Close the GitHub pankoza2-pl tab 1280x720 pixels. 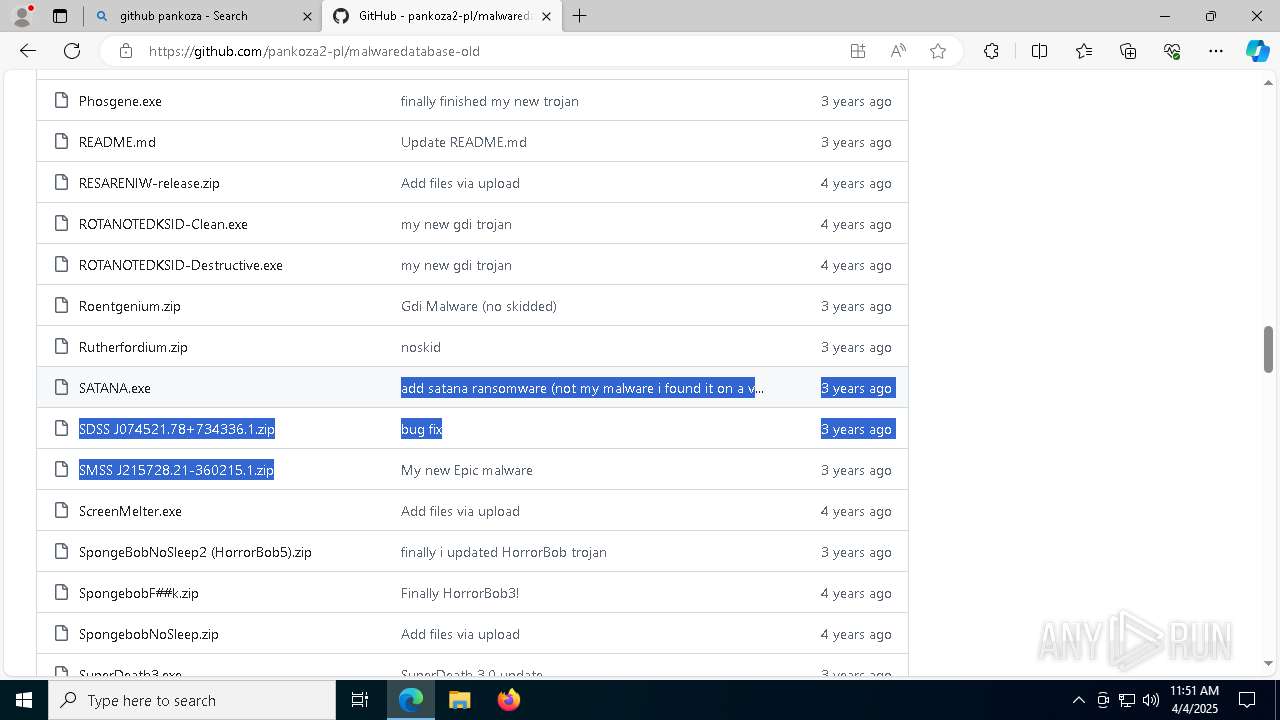[x=546, y=16]
